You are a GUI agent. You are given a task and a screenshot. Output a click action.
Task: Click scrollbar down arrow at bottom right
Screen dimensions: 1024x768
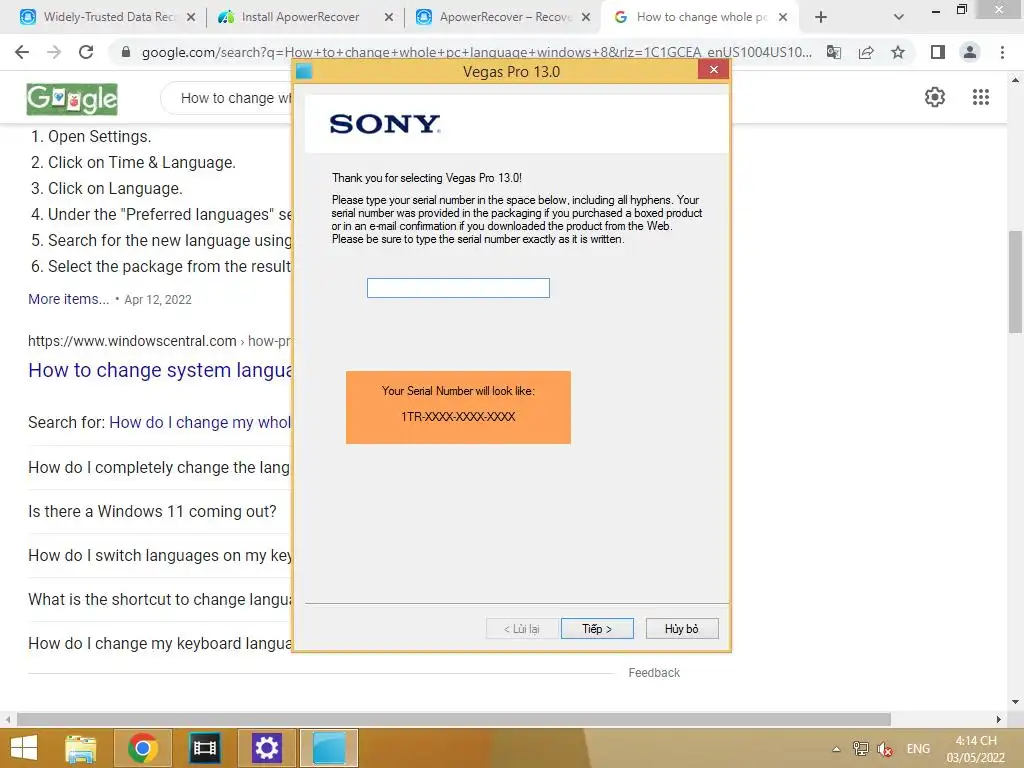pos(1015,702)
